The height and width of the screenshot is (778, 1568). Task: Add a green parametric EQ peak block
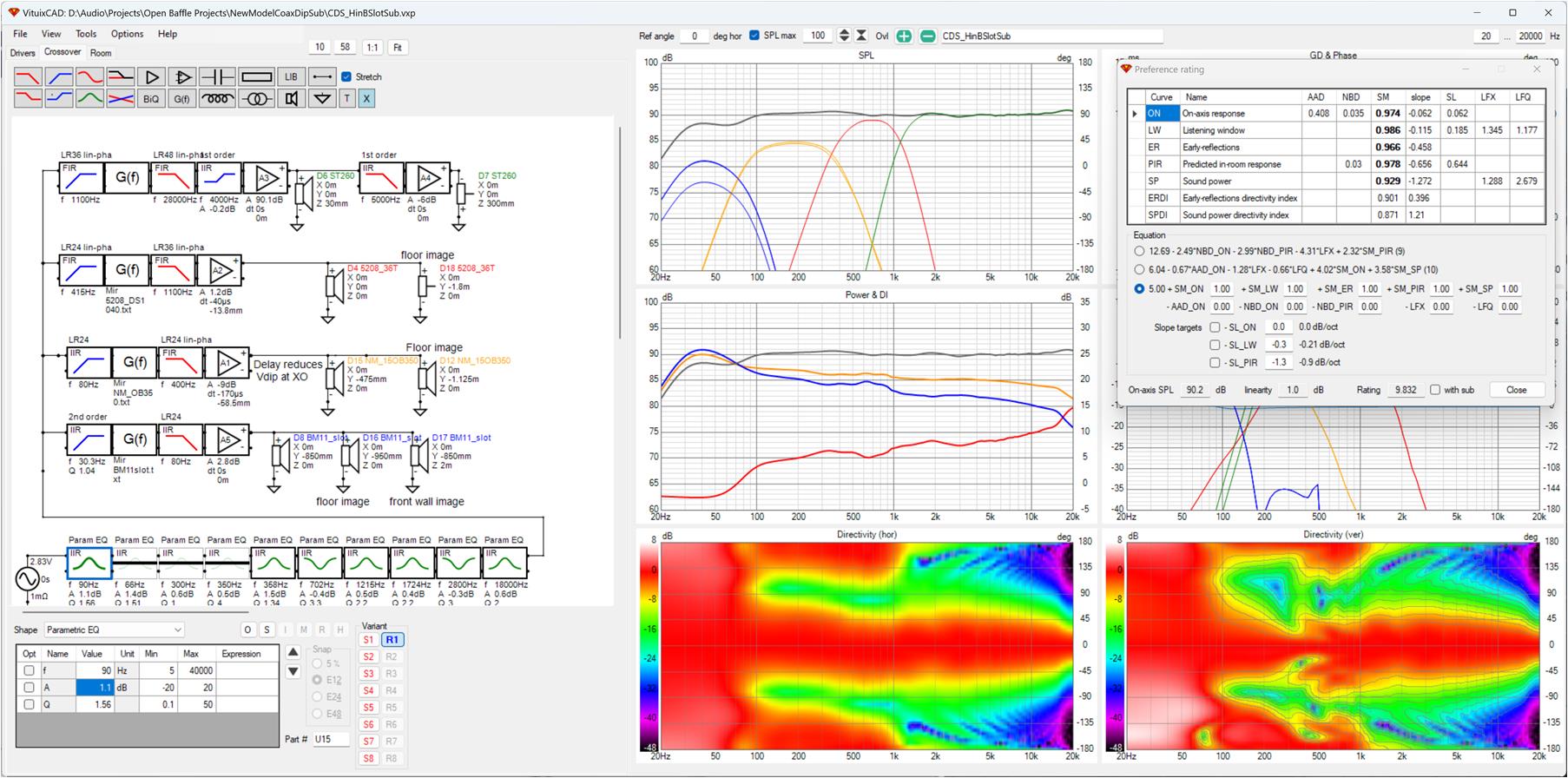(89, 98)
